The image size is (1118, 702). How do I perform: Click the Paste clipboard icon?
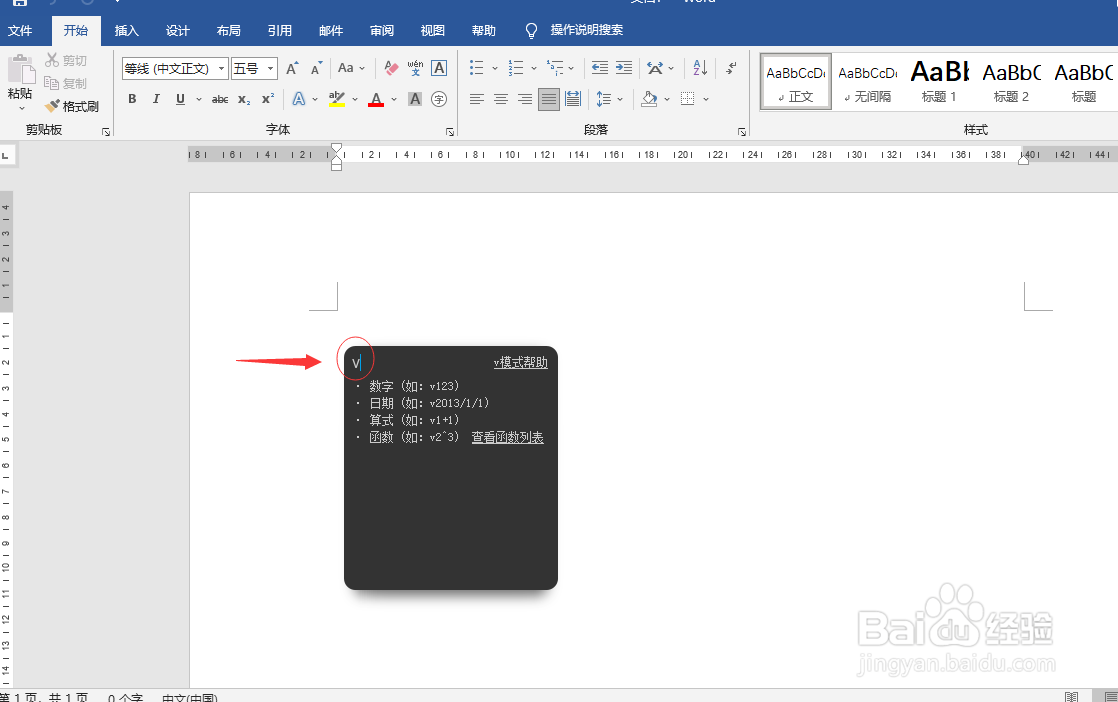point(21,69)
